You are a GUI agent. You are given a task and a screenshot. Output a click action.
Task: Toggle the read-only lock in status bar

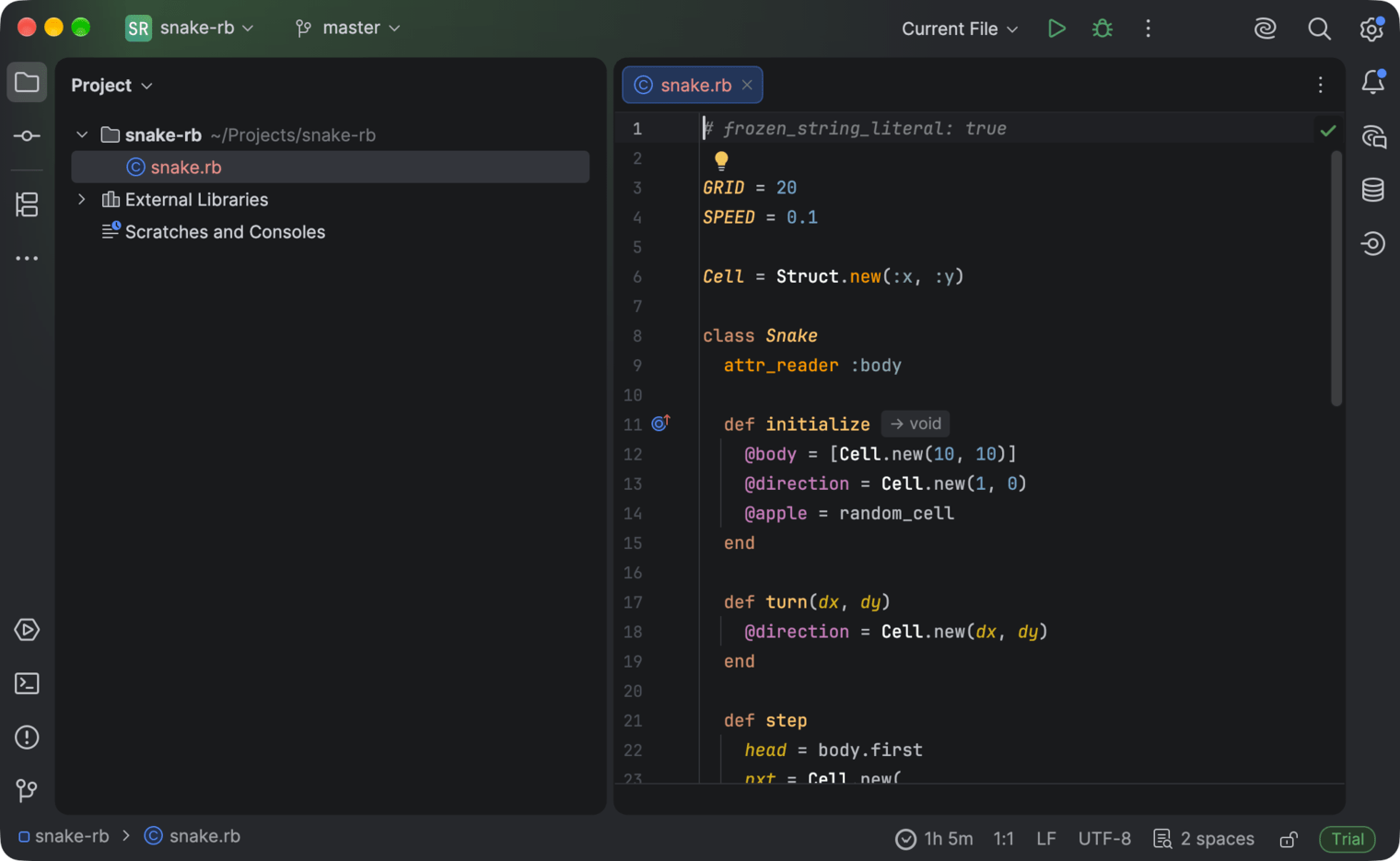coord(1289,839)
